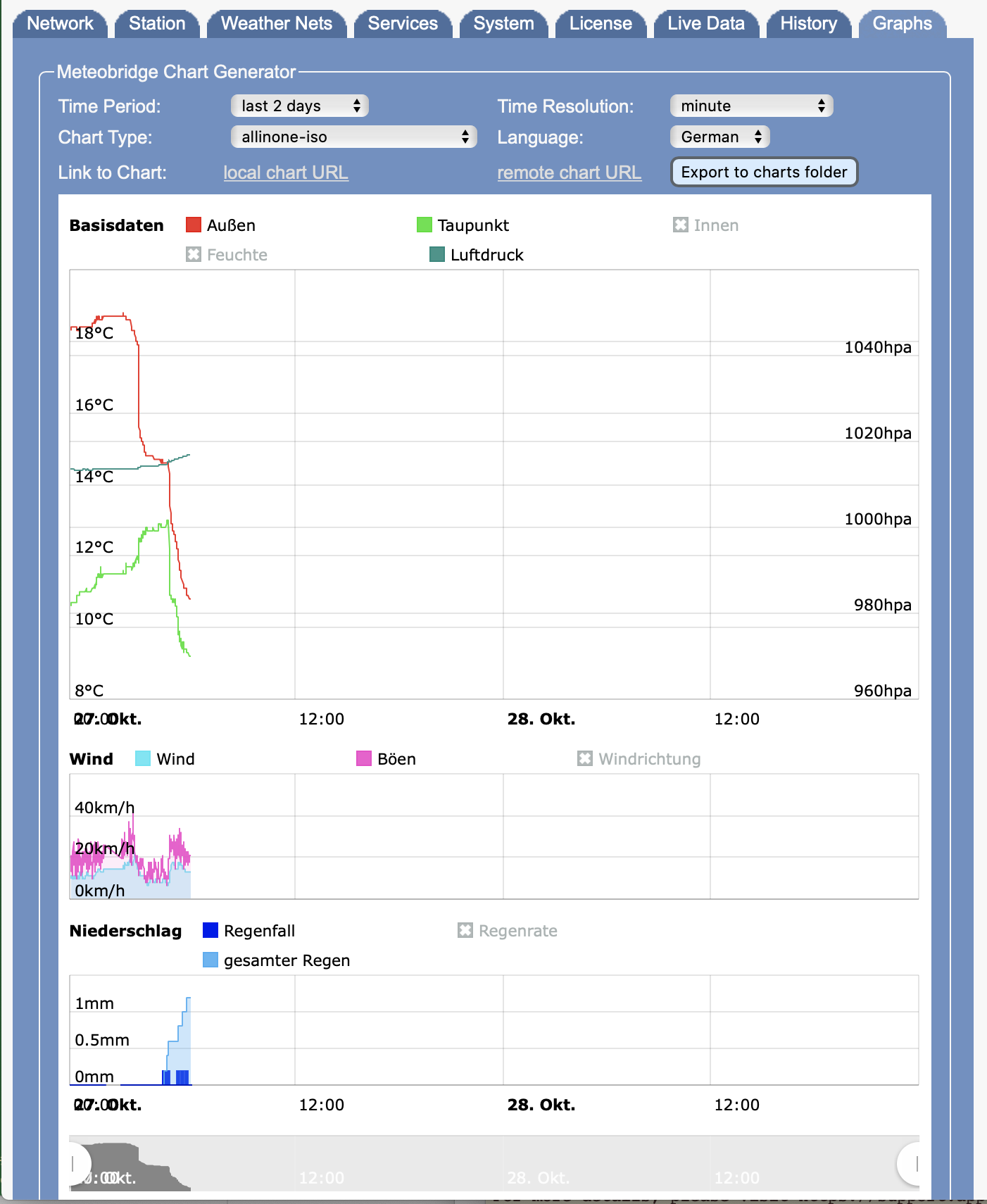Open the Time Period dropdown
This screenshot has height=1204, width=987.
point(299,106)
